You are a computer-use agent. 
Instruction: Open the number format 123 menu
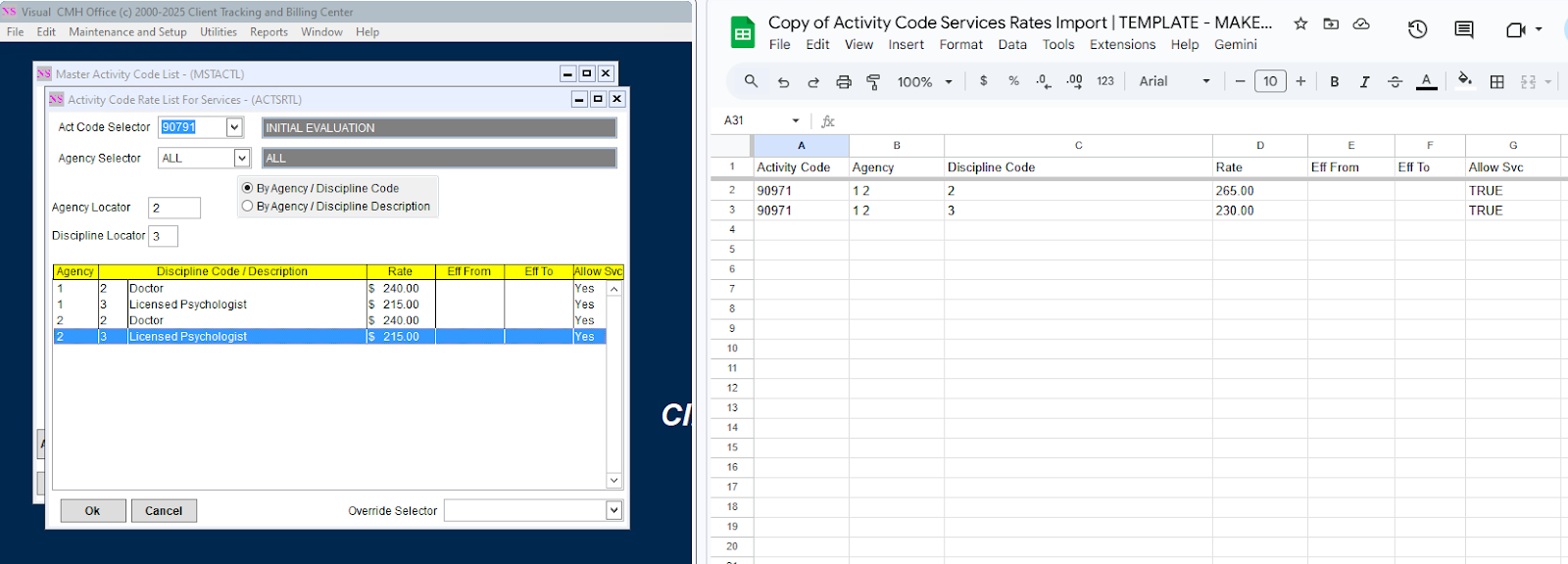point(1105,81)
